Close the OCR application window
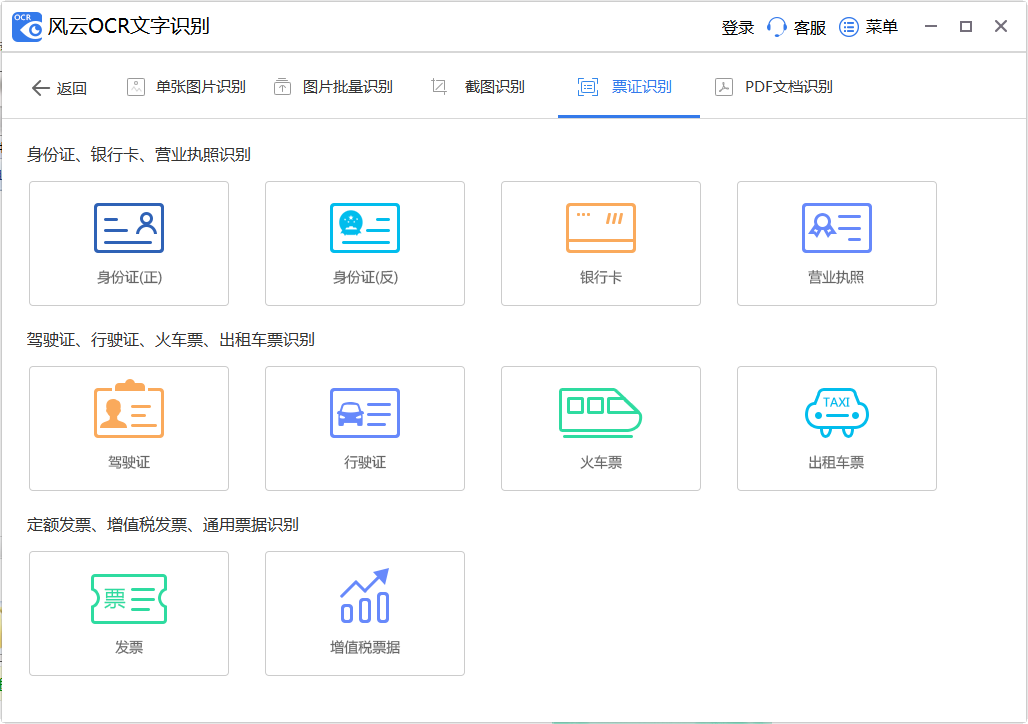This screenshot has width=1028, height=724. point(1000,26)
